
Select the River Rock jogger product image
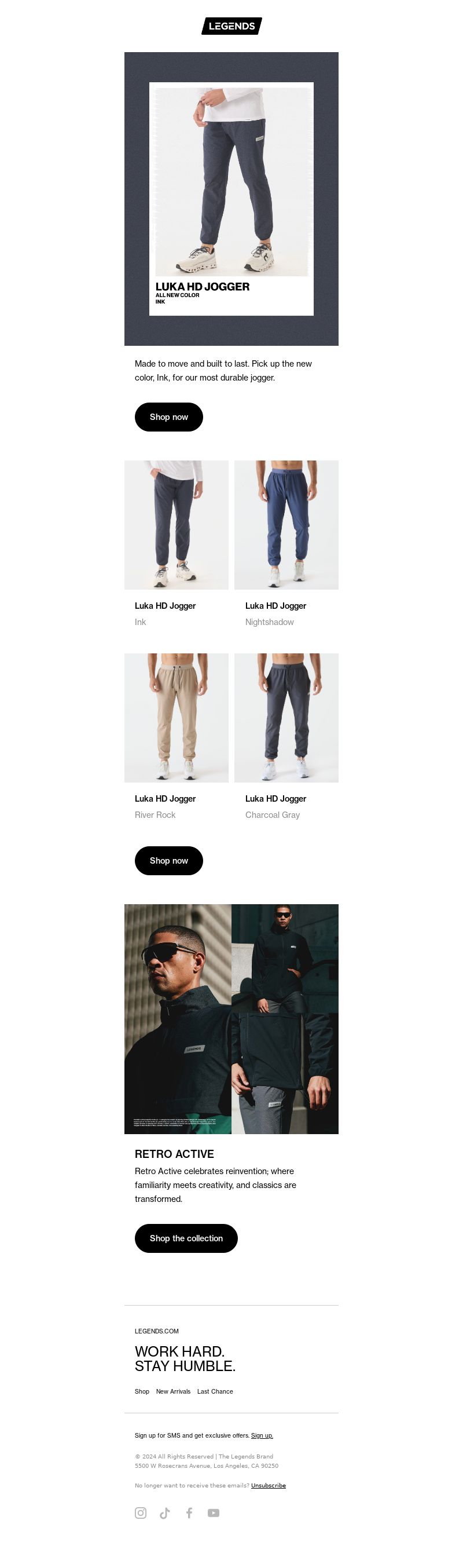177,718
